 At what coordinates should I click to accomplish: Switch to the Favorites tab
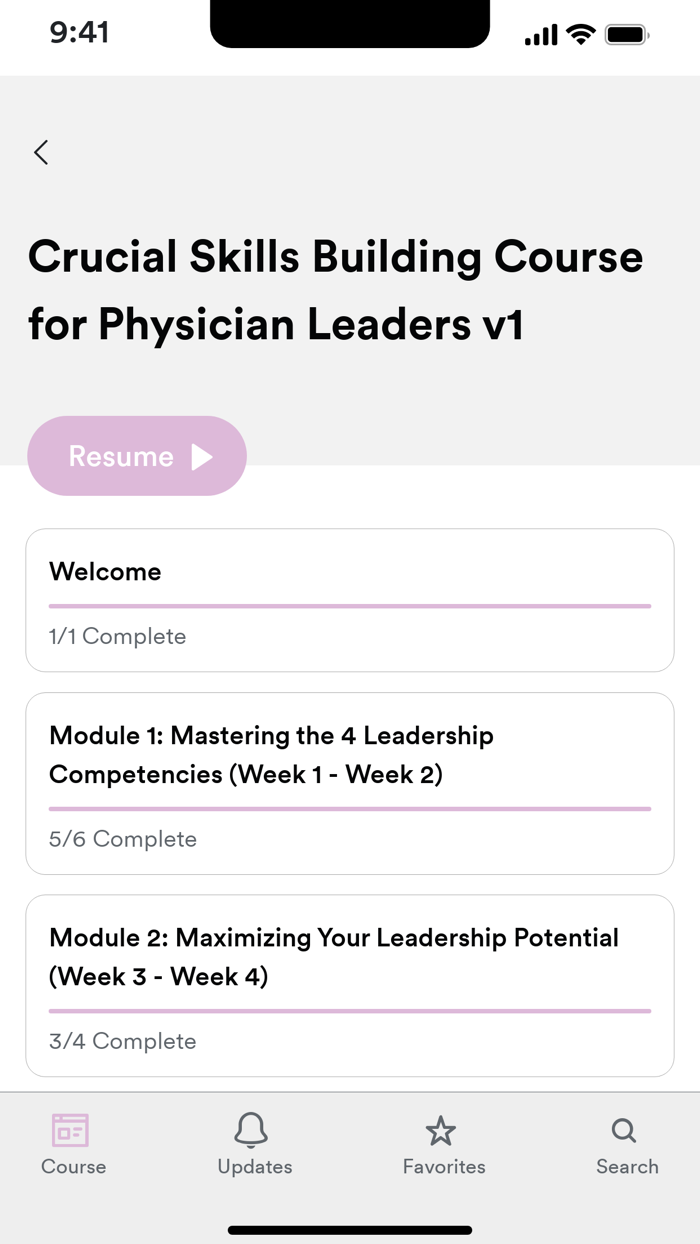pos(442,1143)
